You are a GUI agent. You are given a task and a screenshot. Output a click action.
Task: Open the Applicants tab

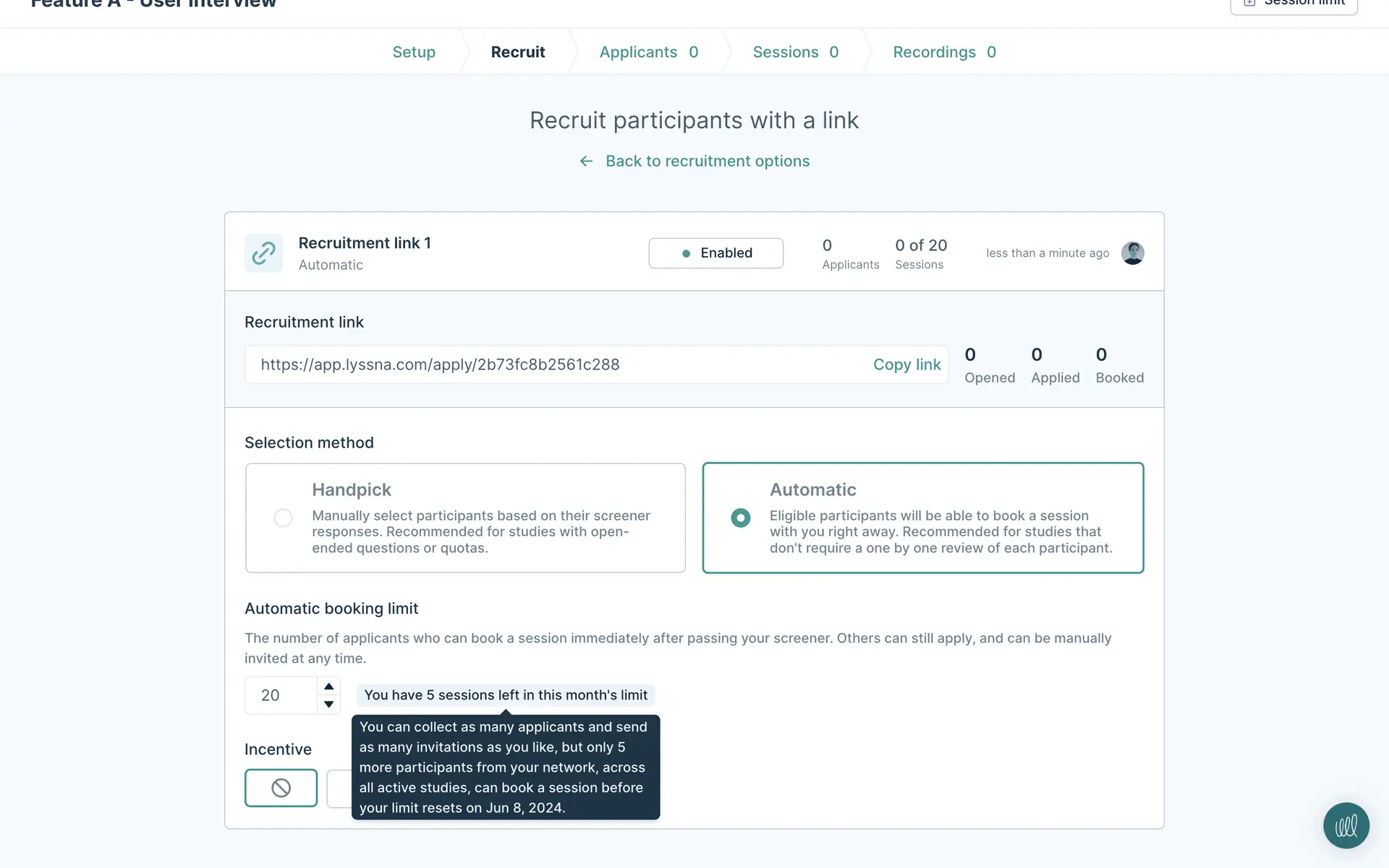pyautogui.click(x=648, y=52)
